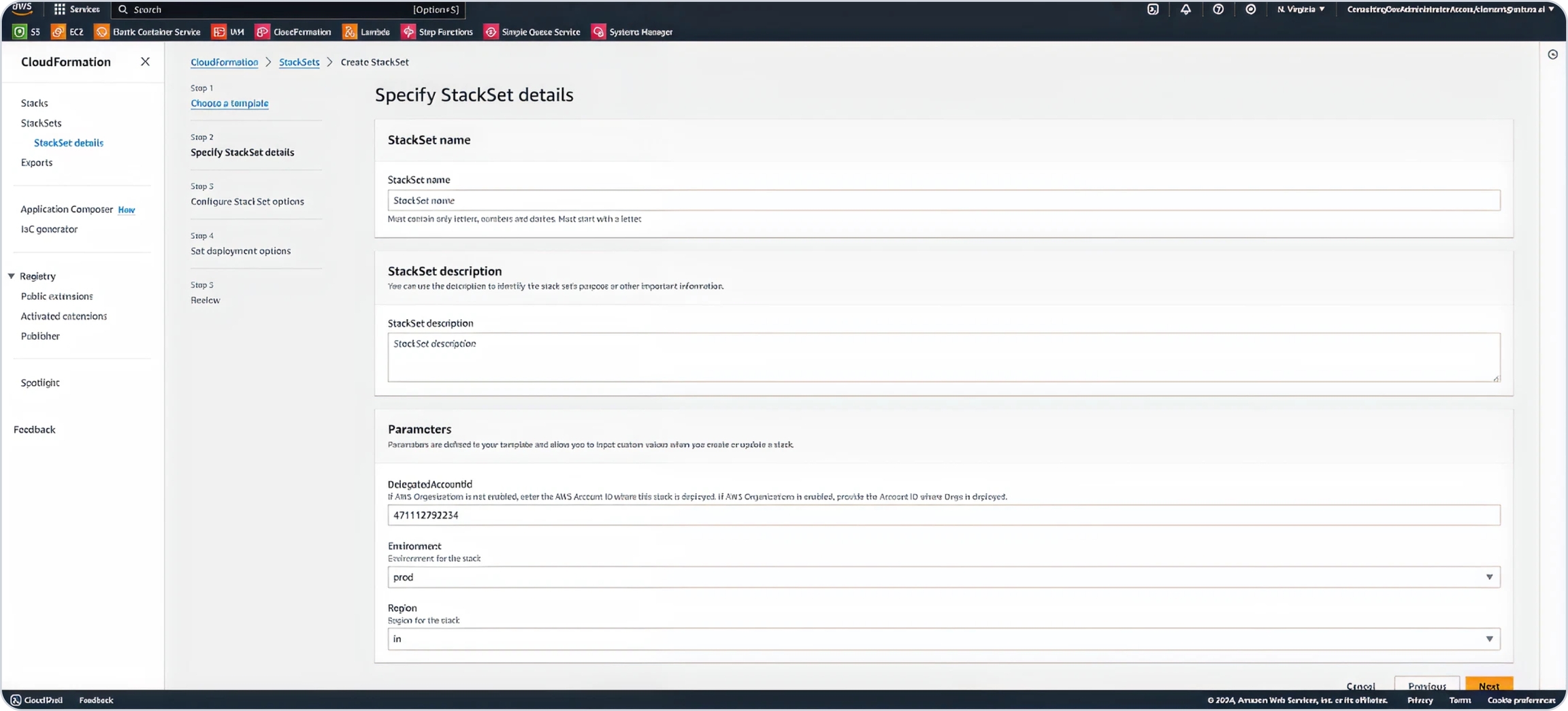The width and height of the screenshot is (1568, 711).
Task: Open the Services grid menu
Action: point(76,10)
